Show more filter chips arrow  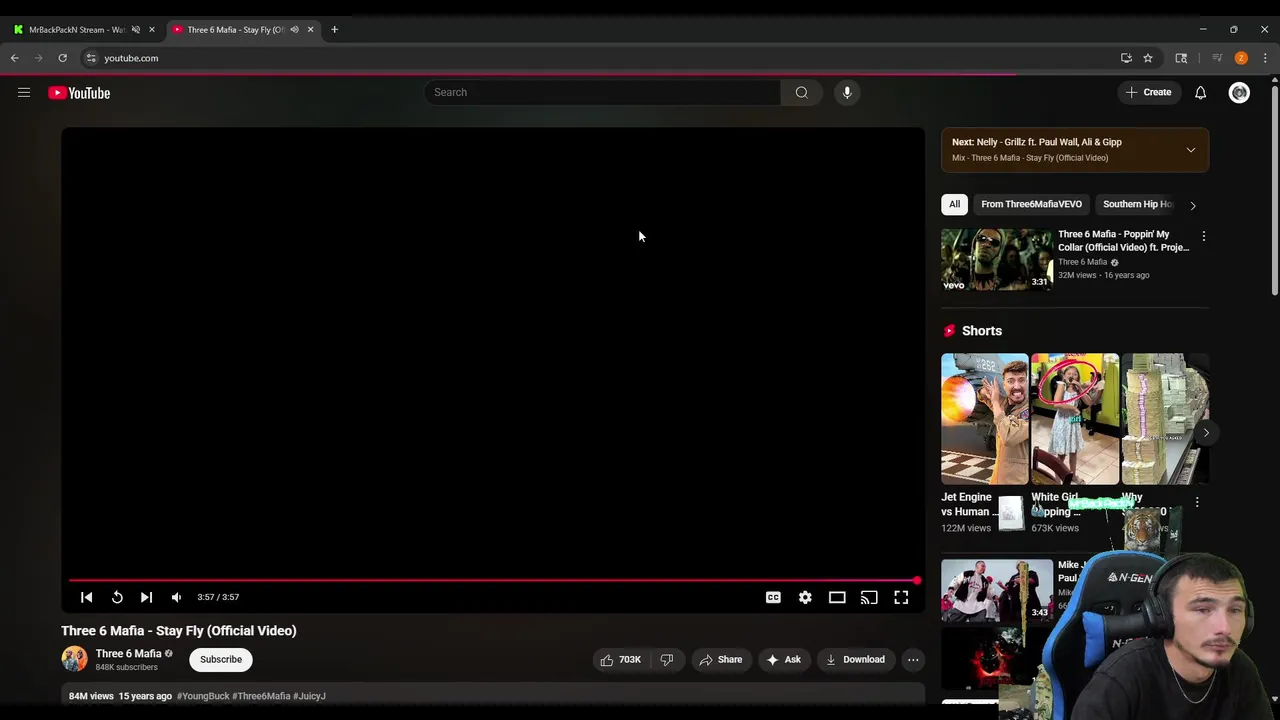click(1193, 205)
